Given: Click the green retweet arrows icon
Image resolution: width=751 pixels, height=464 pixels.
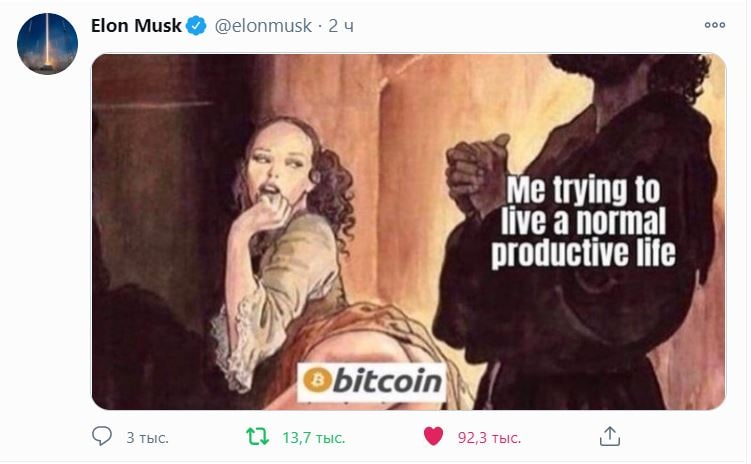Looking at the screenshot, I should (257, 437).
